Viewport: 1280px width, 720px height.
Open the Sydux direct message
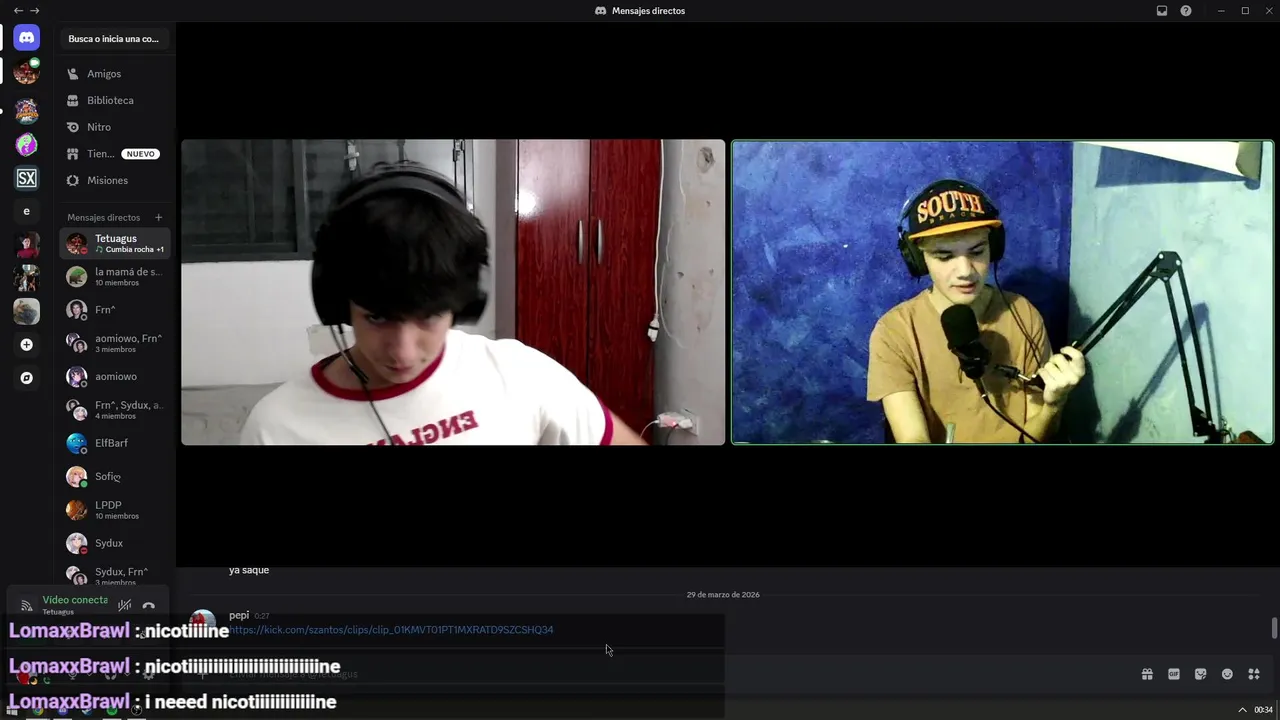point(115,543)
